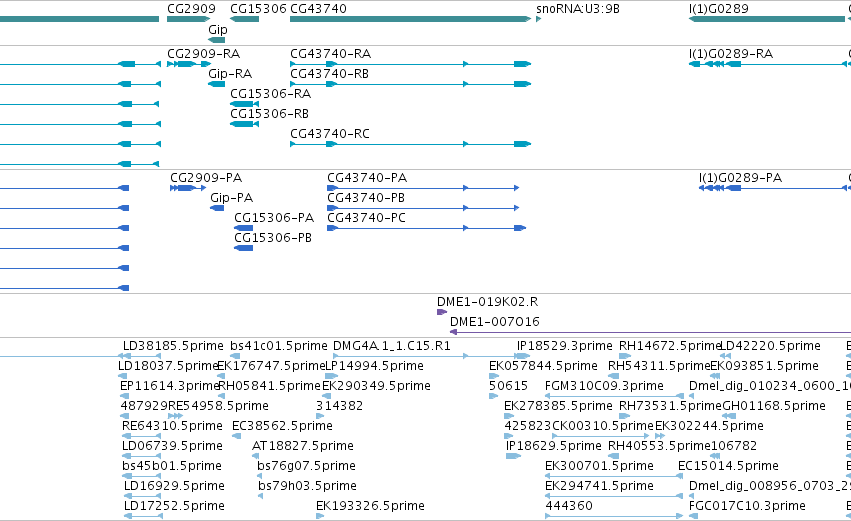Select the CG43740 gene bar

pos(410,19)
